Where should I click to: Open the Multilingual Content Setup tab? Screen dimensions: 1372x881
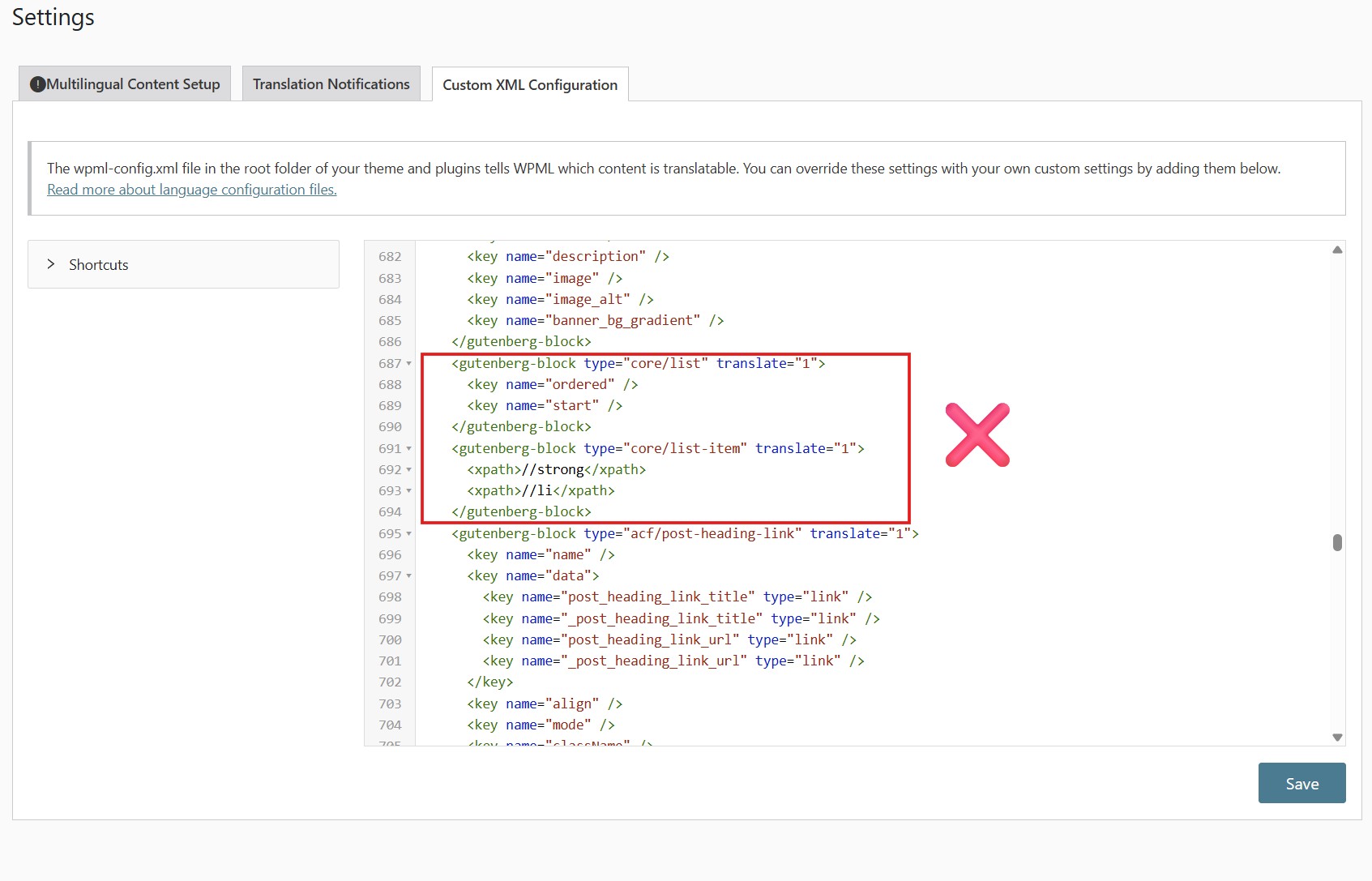(x=125, y=83)
